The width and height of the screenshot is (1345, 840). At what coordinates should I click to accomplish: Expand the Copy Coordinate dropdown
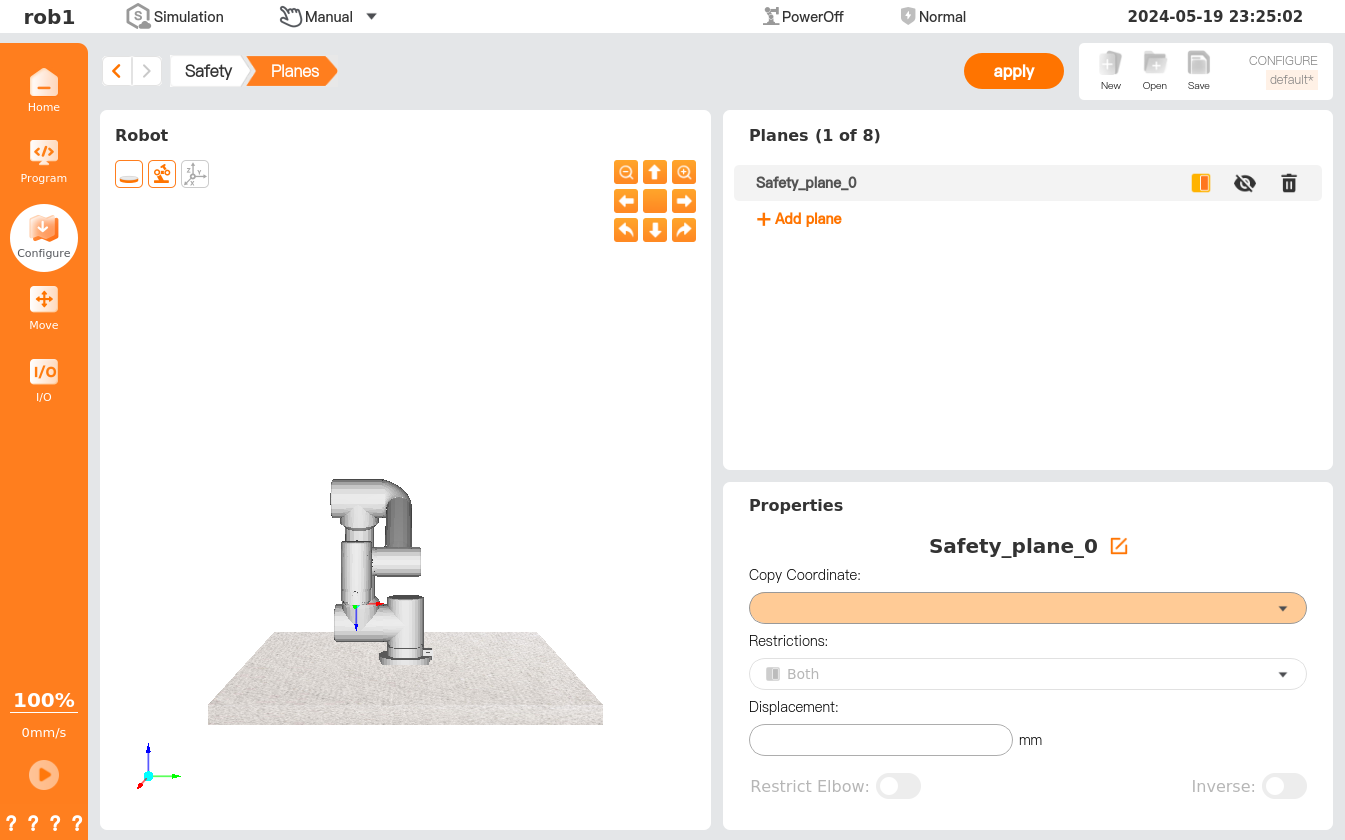point(1027,608)
